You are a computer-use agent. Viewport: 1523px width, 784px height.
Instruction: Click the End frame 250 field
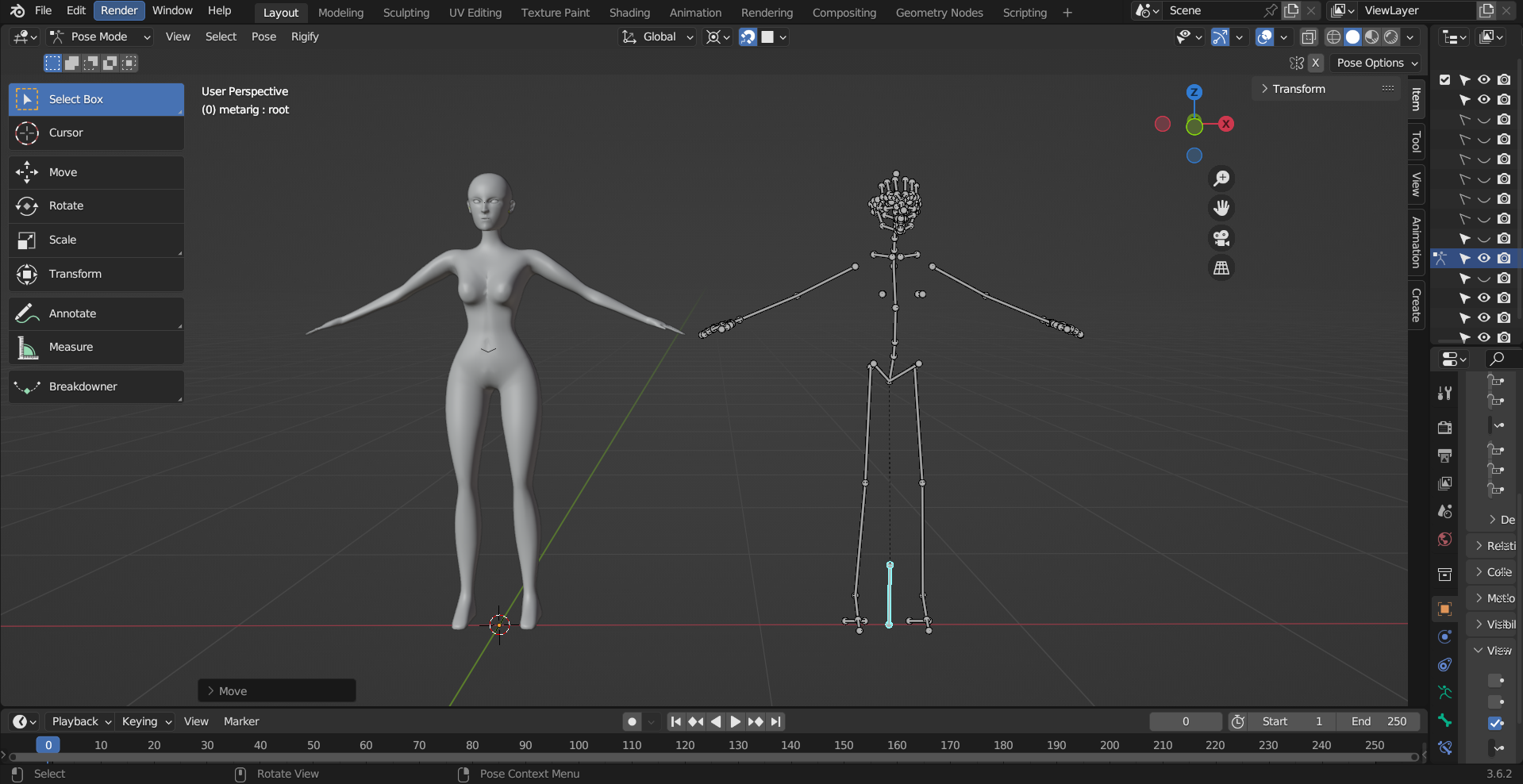1379,721
